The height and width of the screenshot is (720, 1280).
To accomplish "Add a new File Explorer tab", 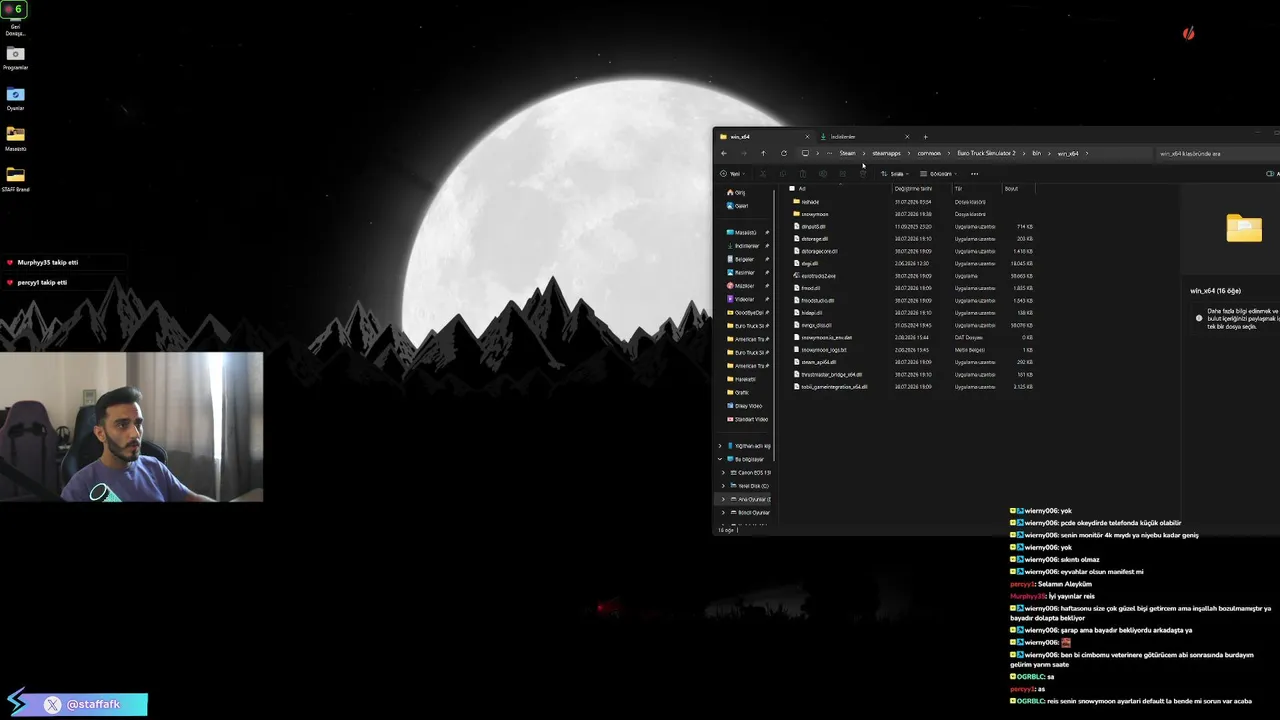I will coord(925,137).
